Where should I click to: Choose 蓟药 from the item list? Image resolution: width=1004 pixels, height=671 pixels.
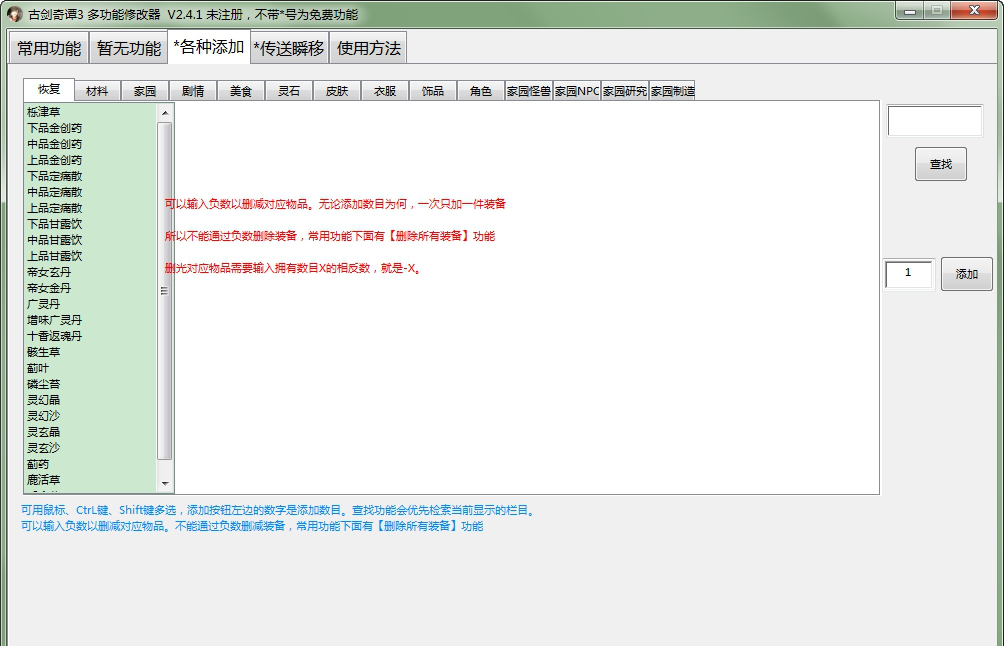point(91,464)
